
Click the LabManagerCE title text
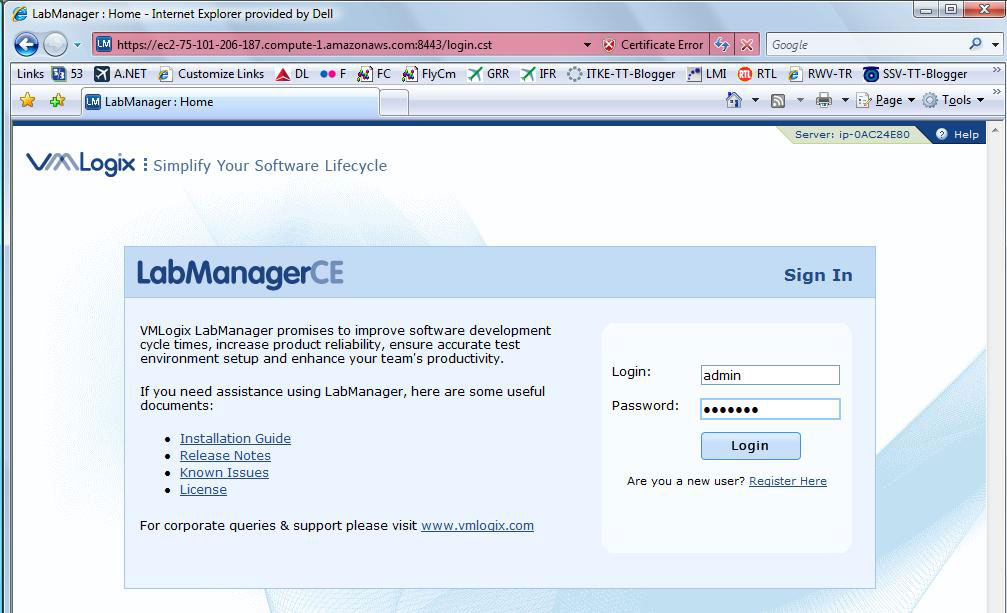[240, 273]
